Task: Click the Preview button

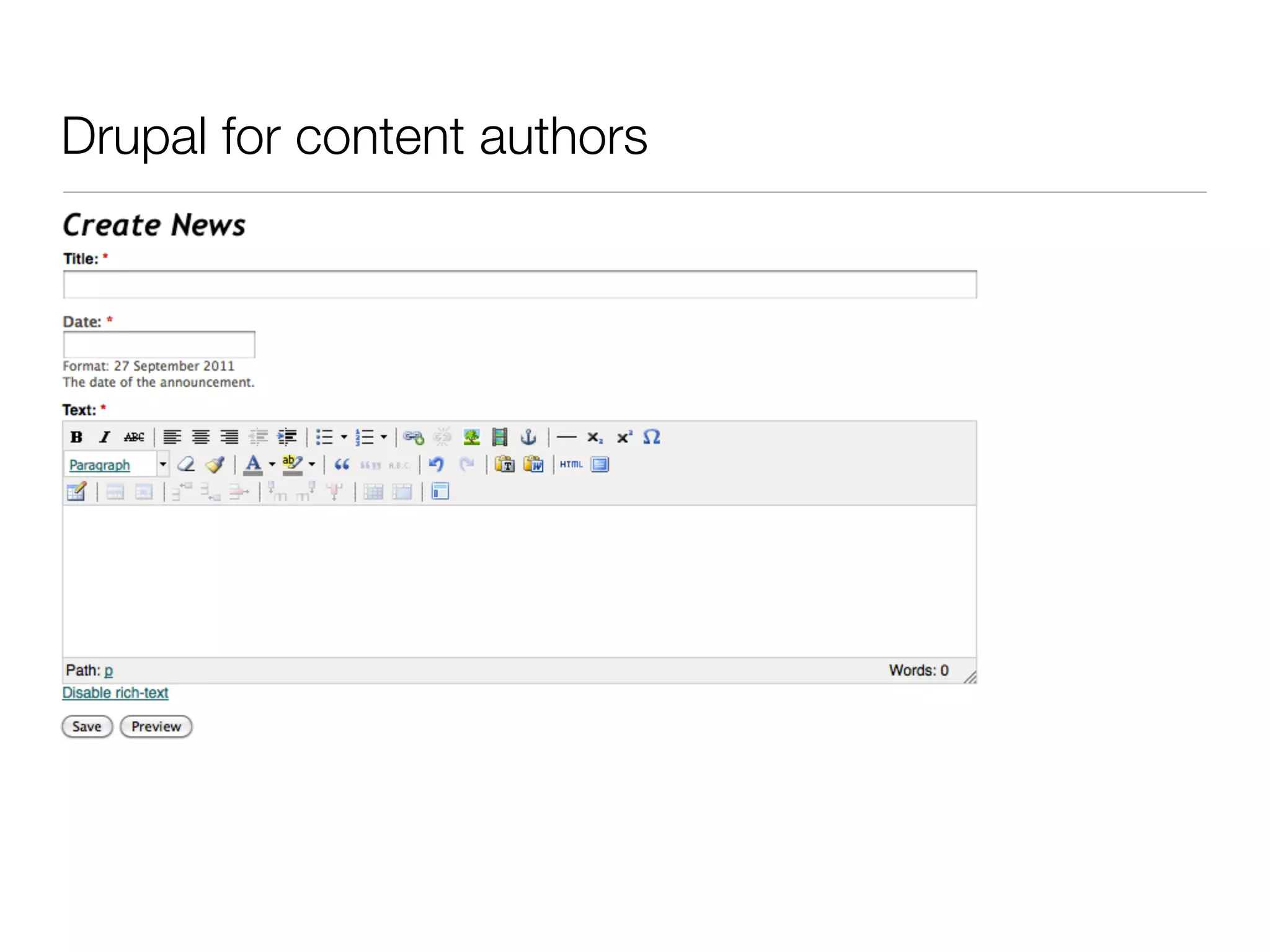Action: click(156, 726)
